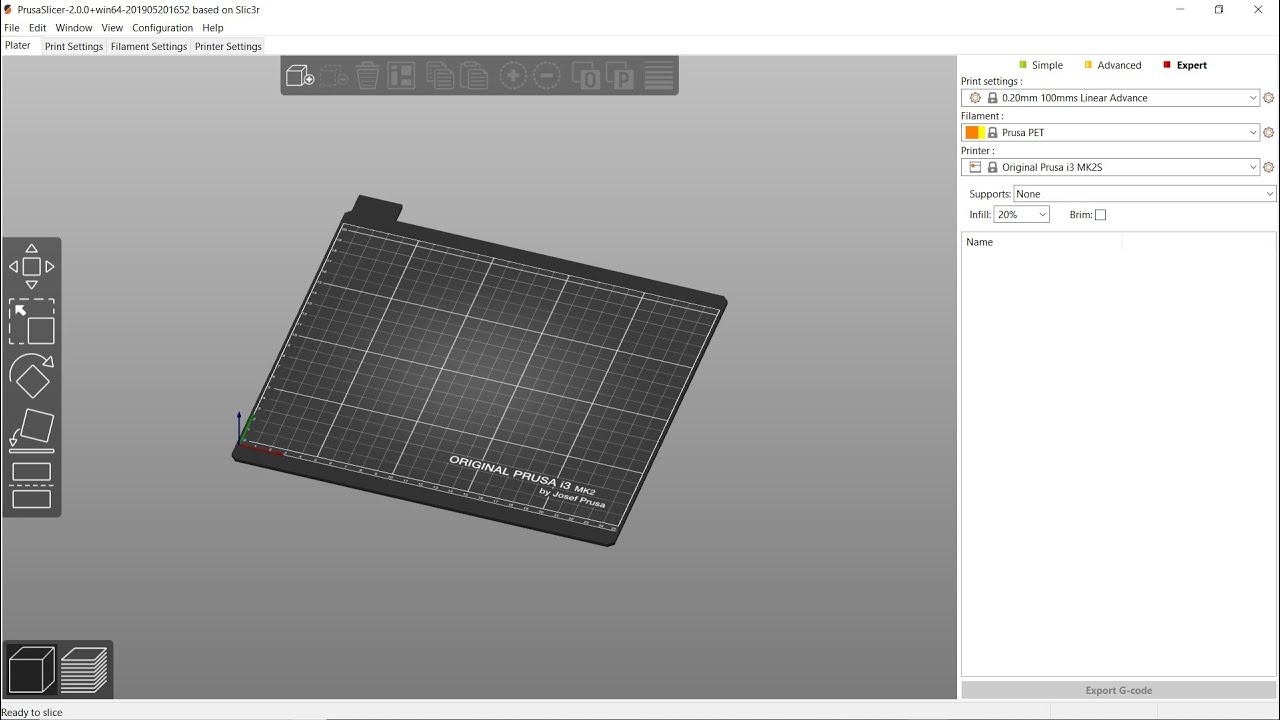Click the 'Infill:' label text
The height and width of the screenshot is (720, 1280).
tap(980, 215)
